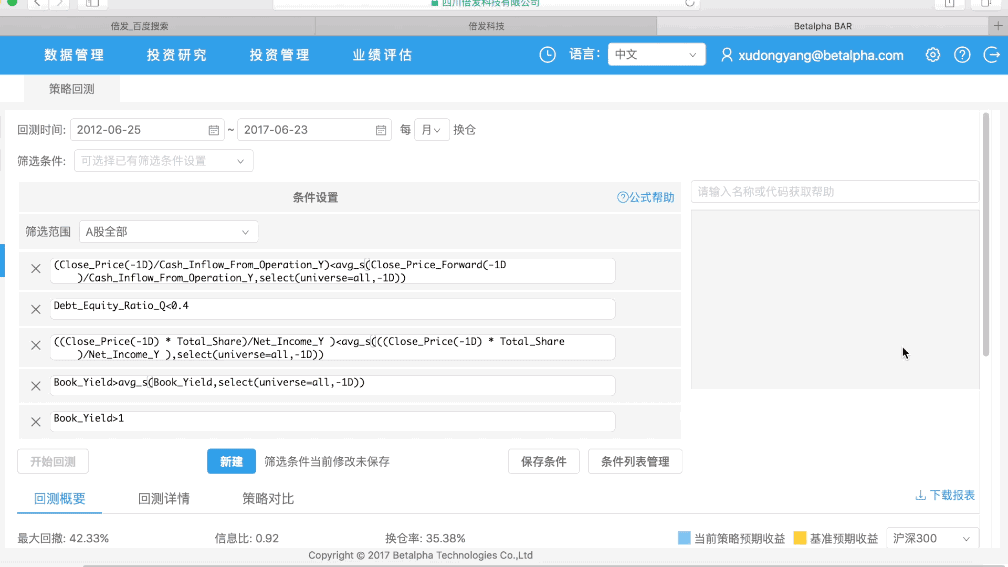Click the 保存条件 button

(x=544, y=462)
